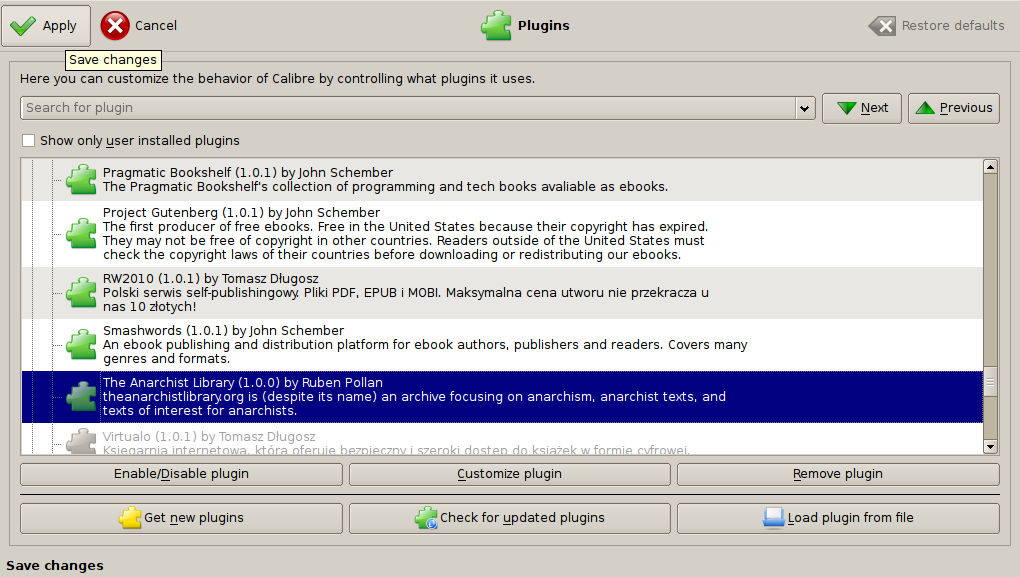The image size is (1020, 577).
Task: Click the Pragmatic Bookshelf plugin puzzle icon
Action: (81, 180)
